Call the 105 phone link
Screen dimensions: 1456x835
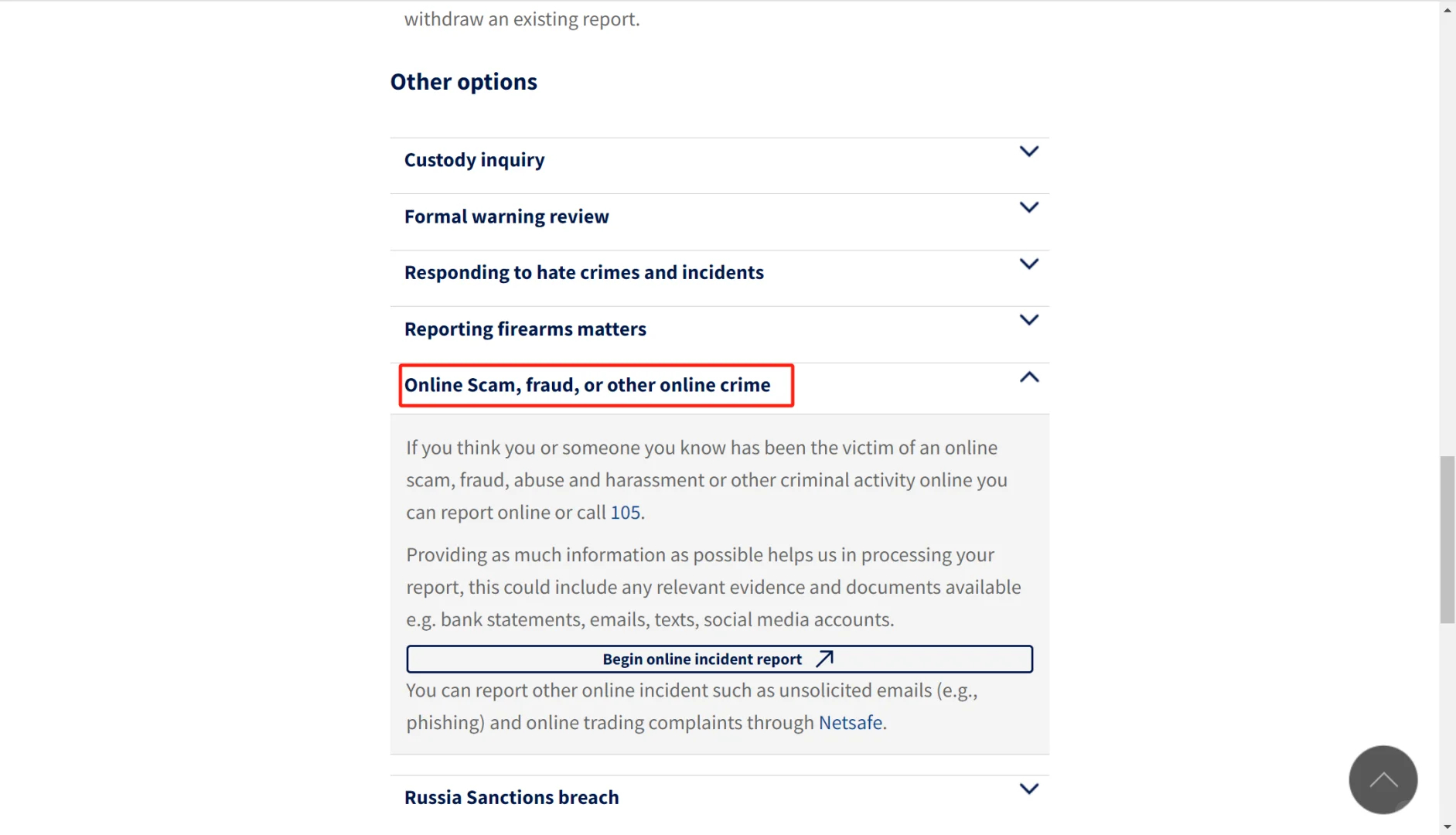point(625,513)
